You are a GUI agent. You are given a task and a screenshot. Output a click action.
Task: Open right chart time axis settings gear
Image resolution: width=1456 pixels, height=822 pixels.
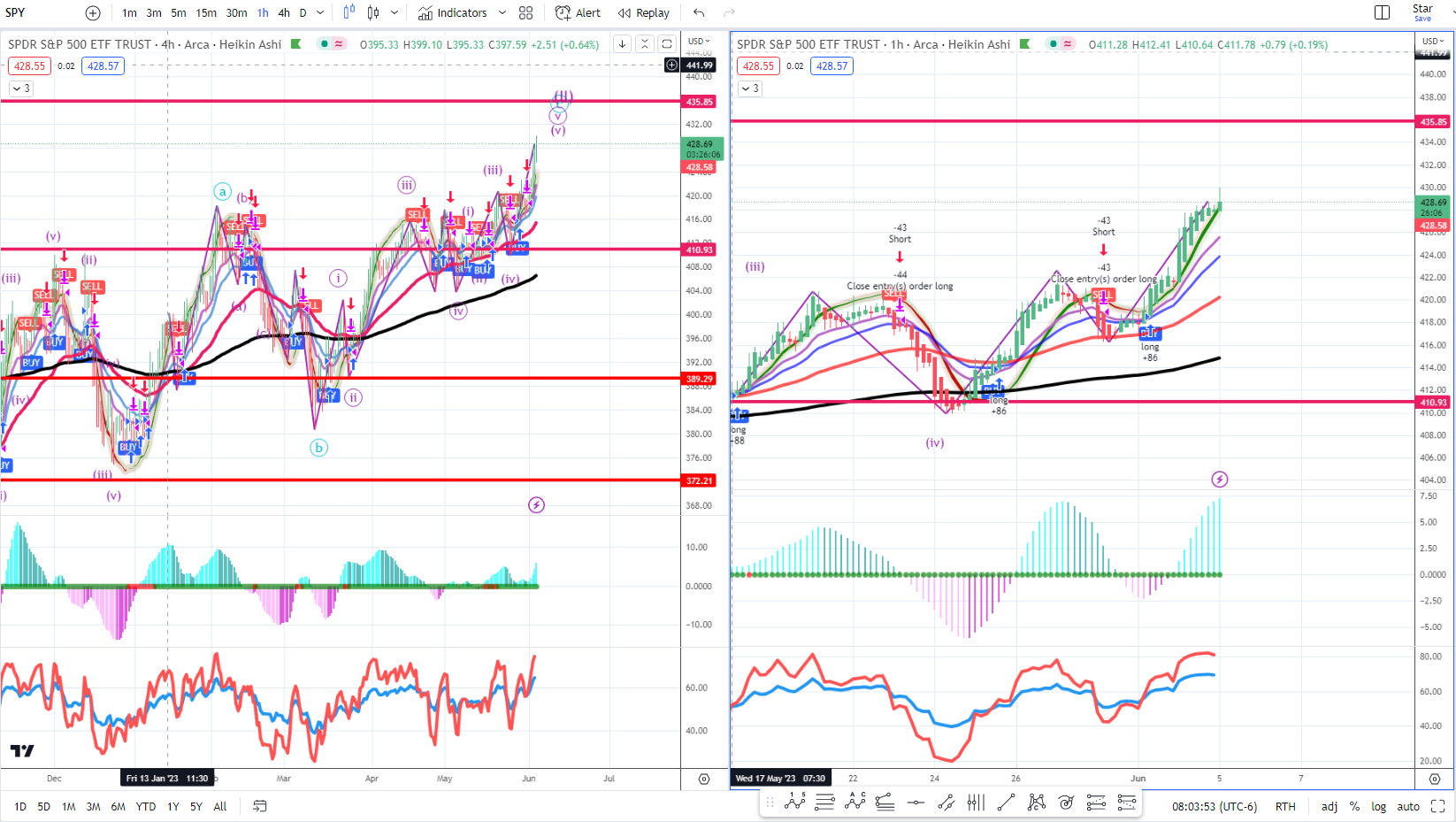[1435, 780]
